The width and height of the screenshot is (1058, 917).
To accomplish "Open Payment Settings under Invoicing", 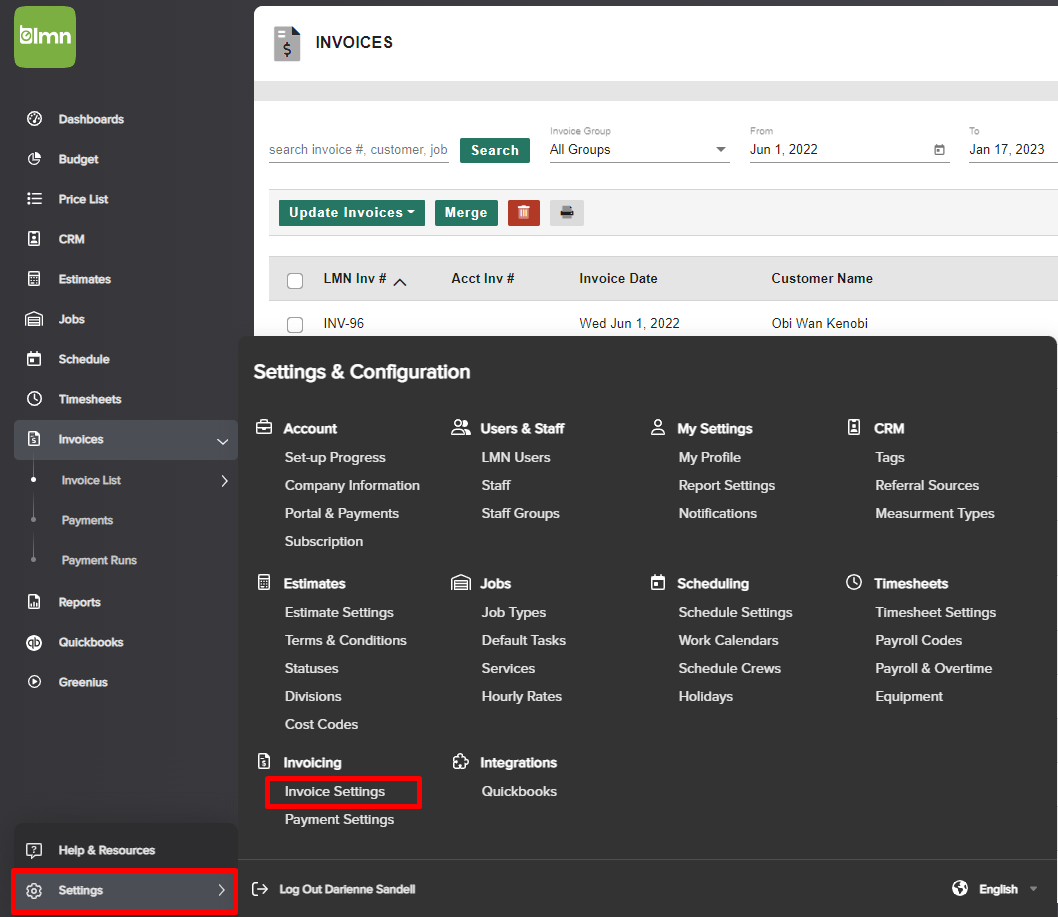I will pos(339,819).
